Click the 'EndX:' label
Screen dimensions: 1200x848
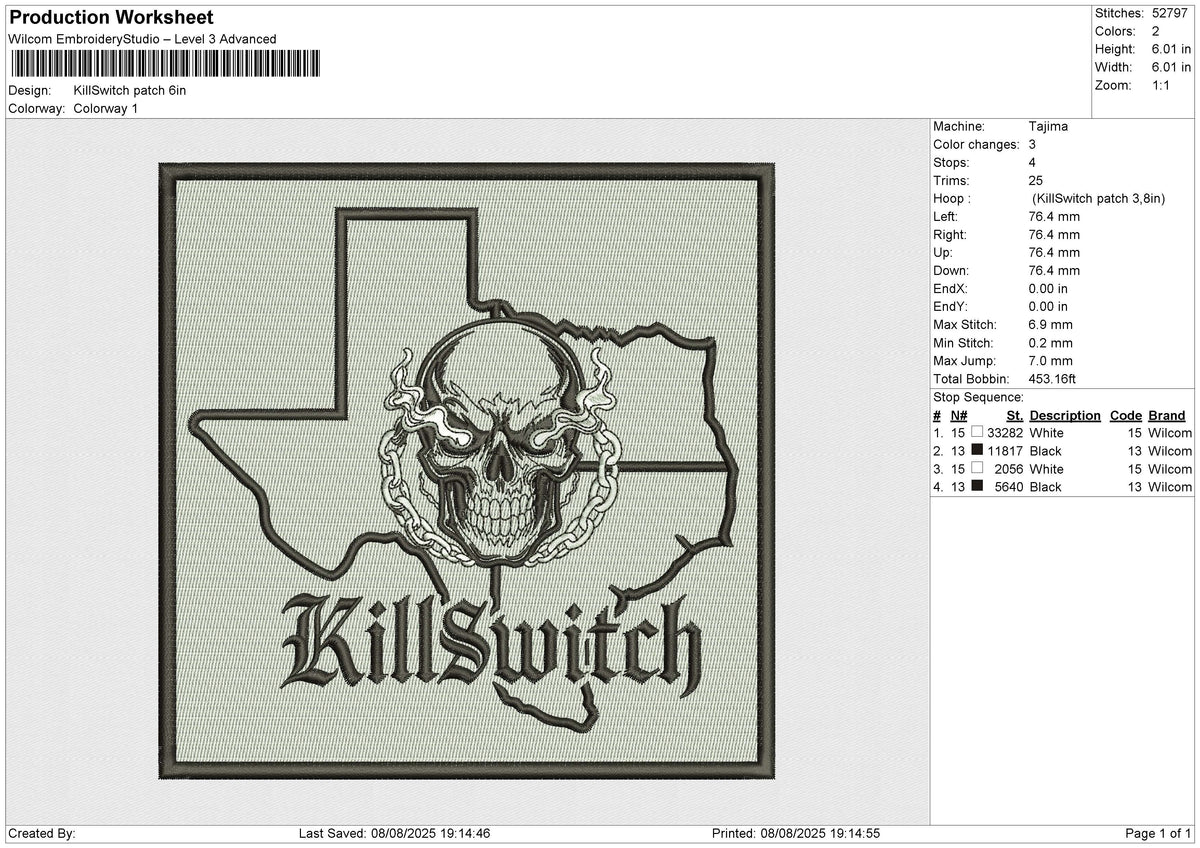(x=951, y=288)
